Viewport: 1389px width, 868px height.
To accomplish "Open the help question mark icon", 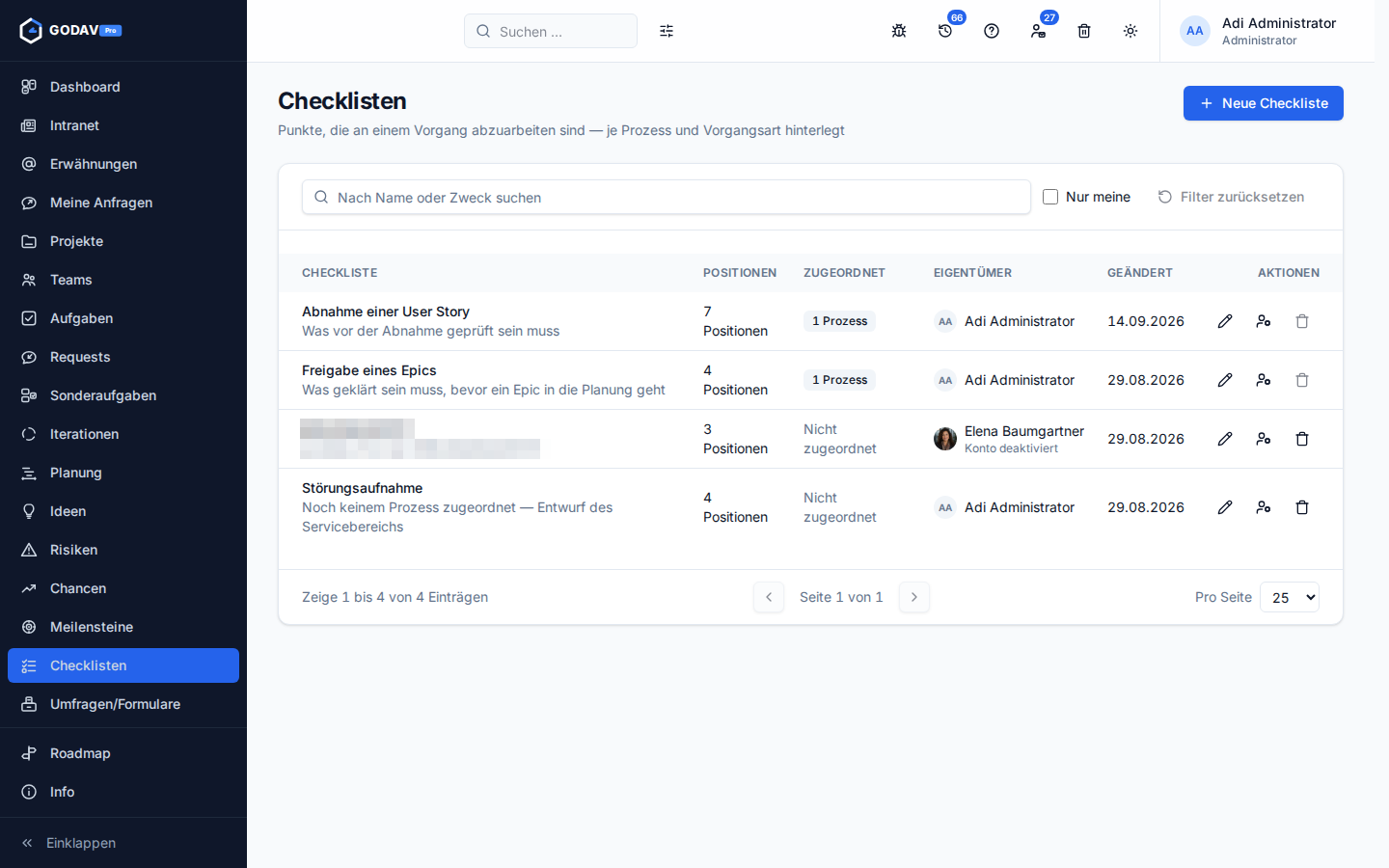I will coord(992,31).
